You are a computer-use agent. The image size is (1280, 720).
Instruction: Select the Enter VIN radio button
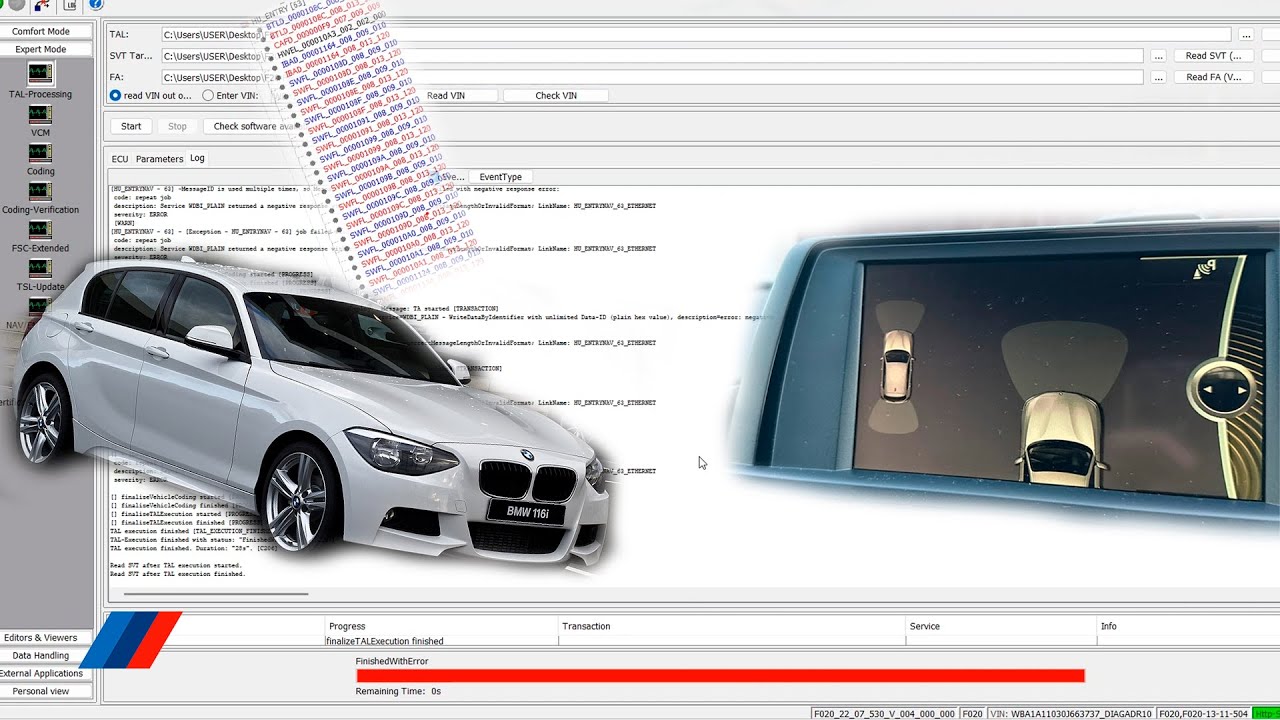[208, 96]
